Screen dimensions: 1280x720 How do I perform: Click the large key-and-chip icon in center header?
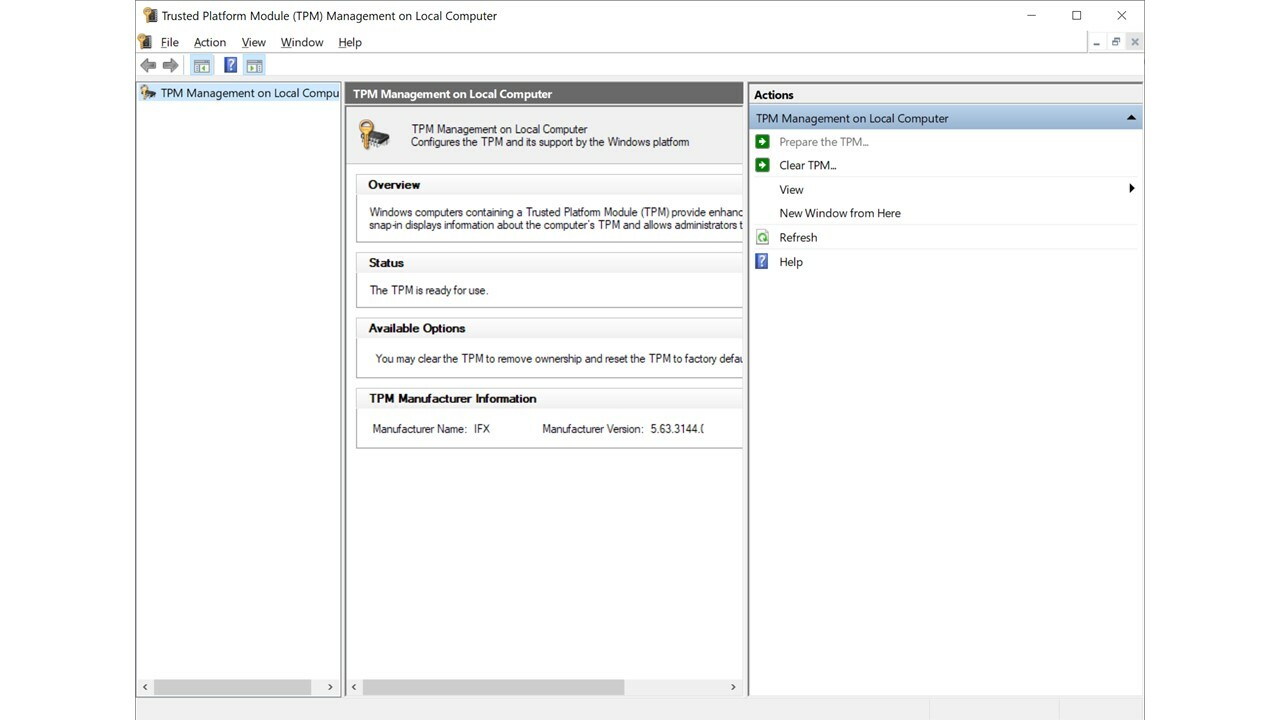375,135
